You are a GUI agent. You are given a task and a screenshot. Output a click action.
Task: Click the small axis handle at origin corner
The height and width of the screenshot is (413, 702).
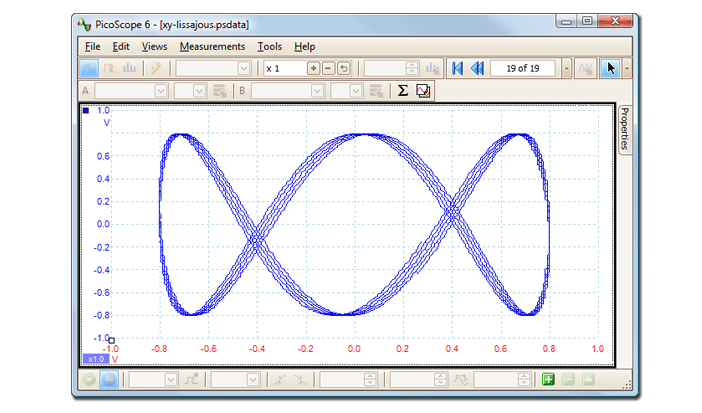click(111, 341)
